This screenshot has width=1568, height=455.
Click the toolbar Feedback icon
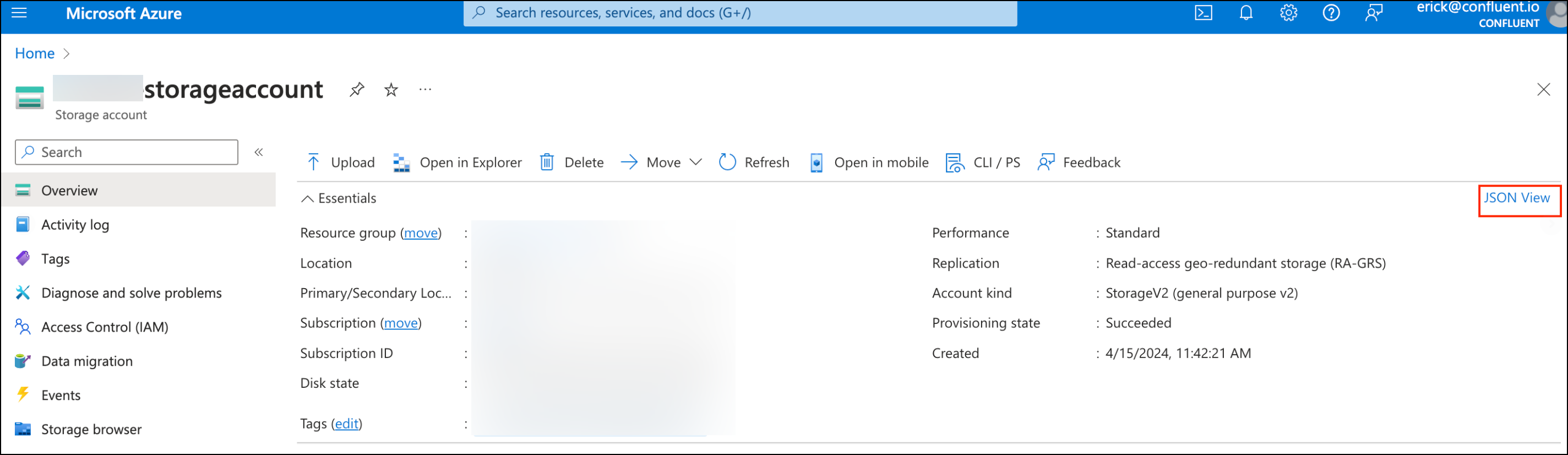pyautogui.click(x=1047, y=162)
